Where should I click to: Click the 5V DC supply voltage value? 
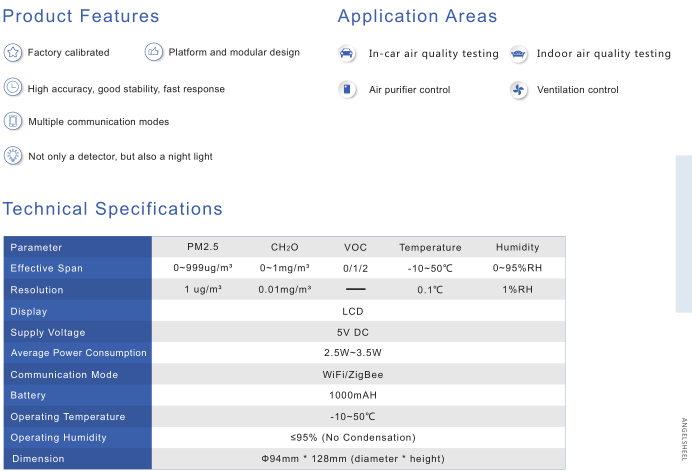click(353, 332)
